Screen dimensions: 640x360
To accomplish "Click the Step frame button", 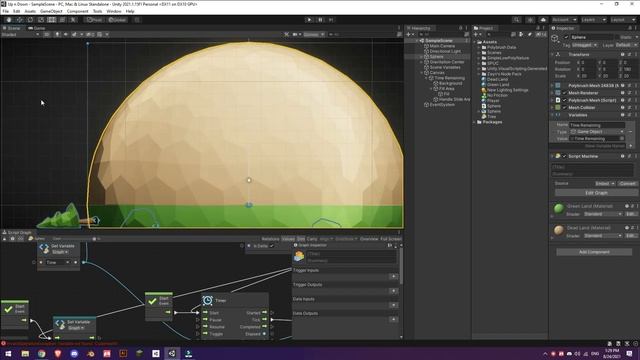I will (331, 20).
